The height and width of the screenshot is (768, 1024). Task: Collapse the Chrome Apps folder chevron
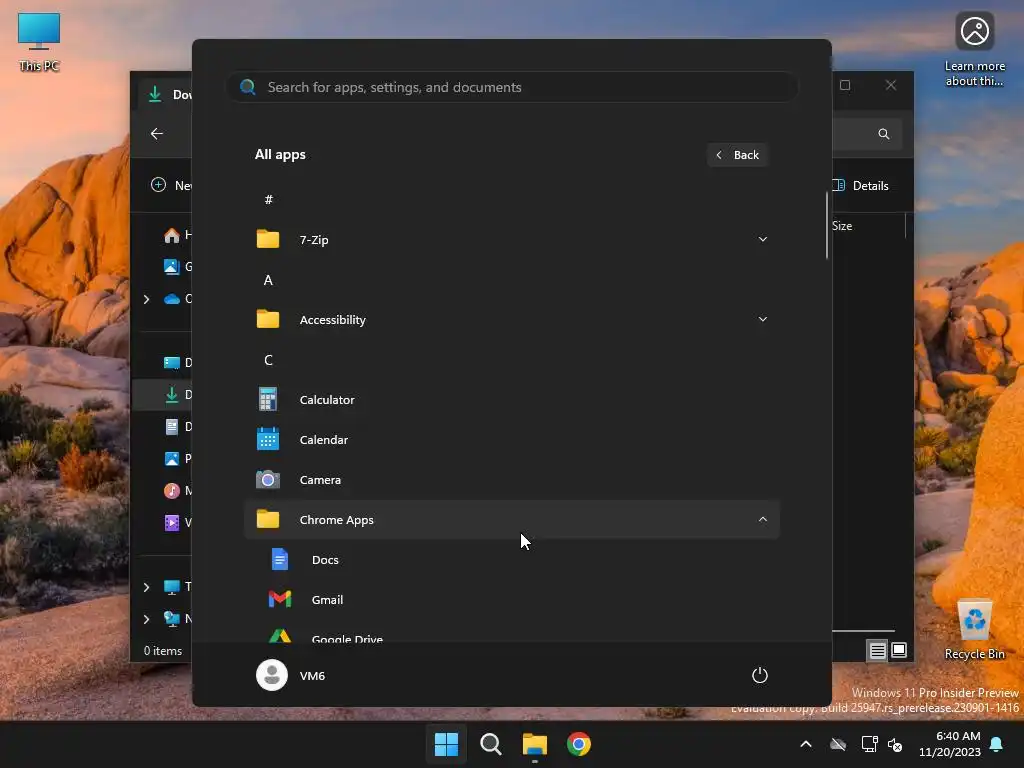pos(762,519)
